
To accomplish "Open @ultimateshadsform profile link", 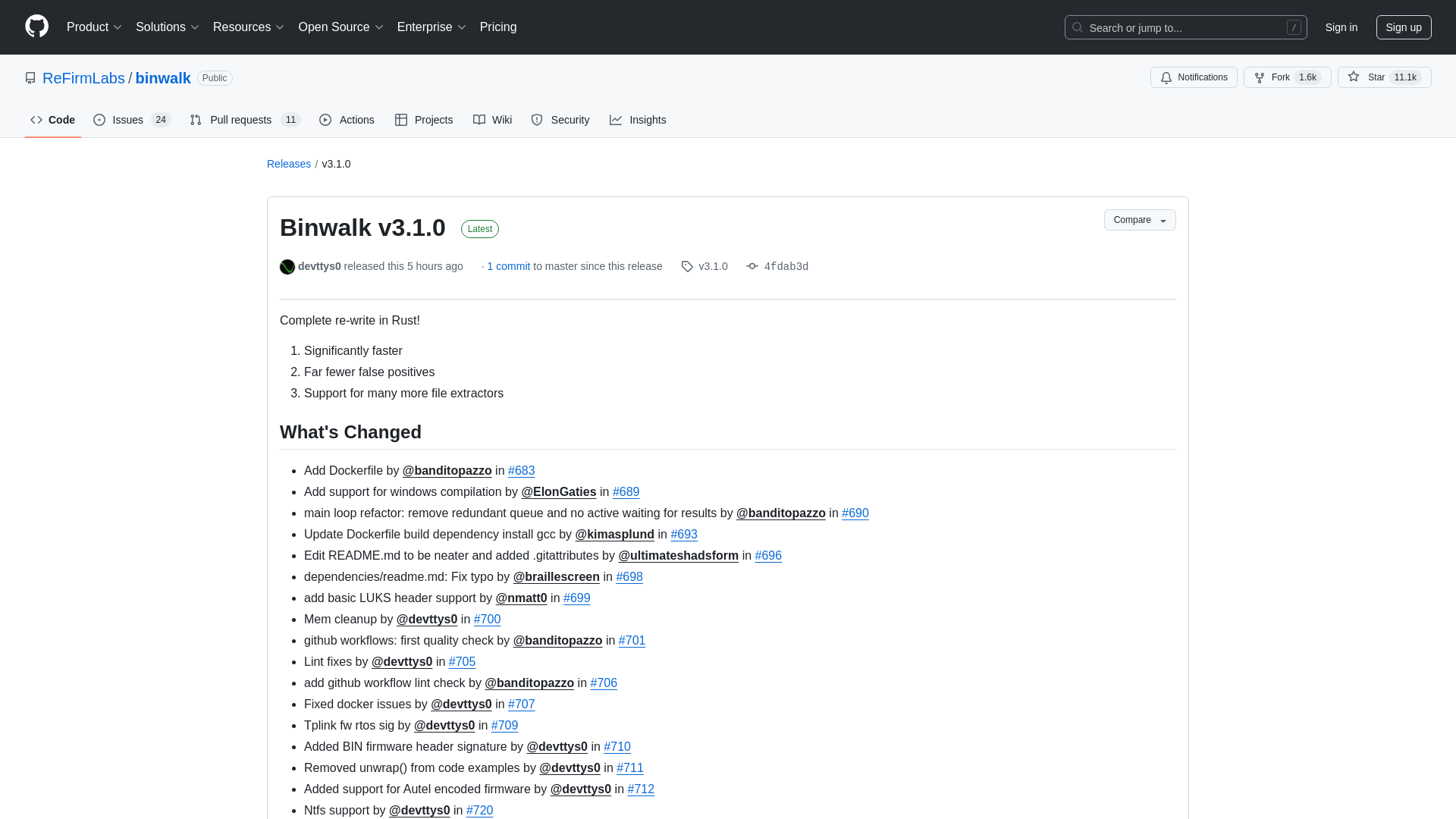I will pos(679,556).
